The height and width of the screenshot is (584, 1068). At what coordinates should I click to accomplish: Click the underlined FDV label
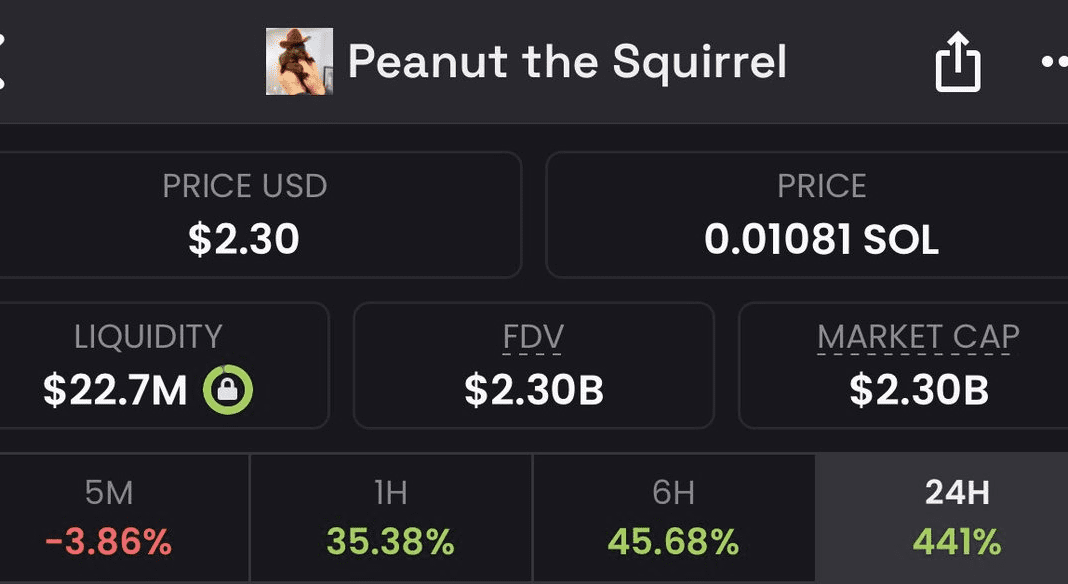533,338
